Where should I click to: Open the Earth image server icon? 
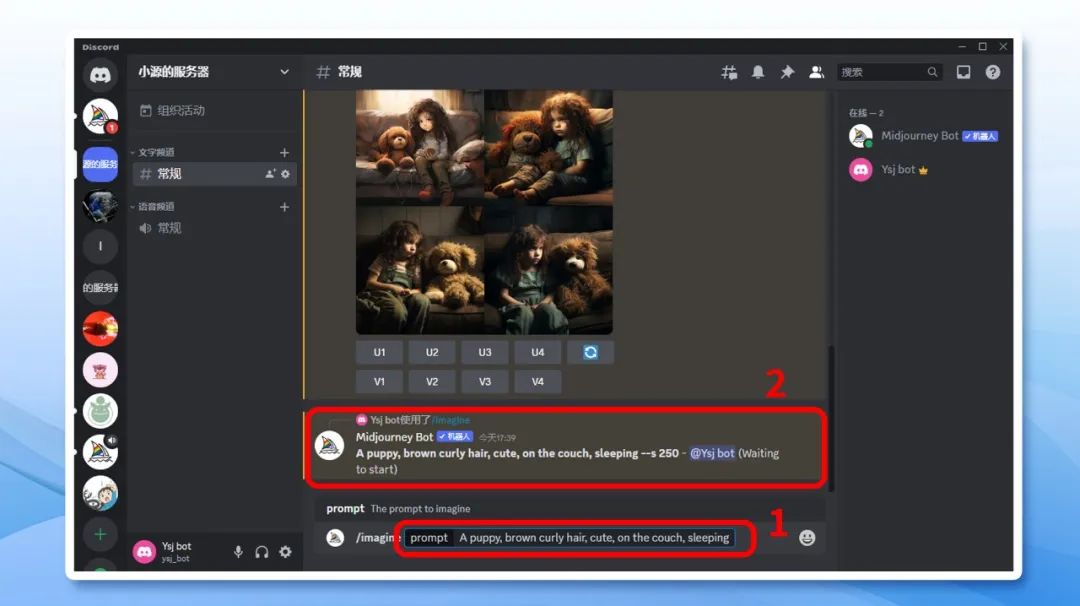(x=101, y=205)
